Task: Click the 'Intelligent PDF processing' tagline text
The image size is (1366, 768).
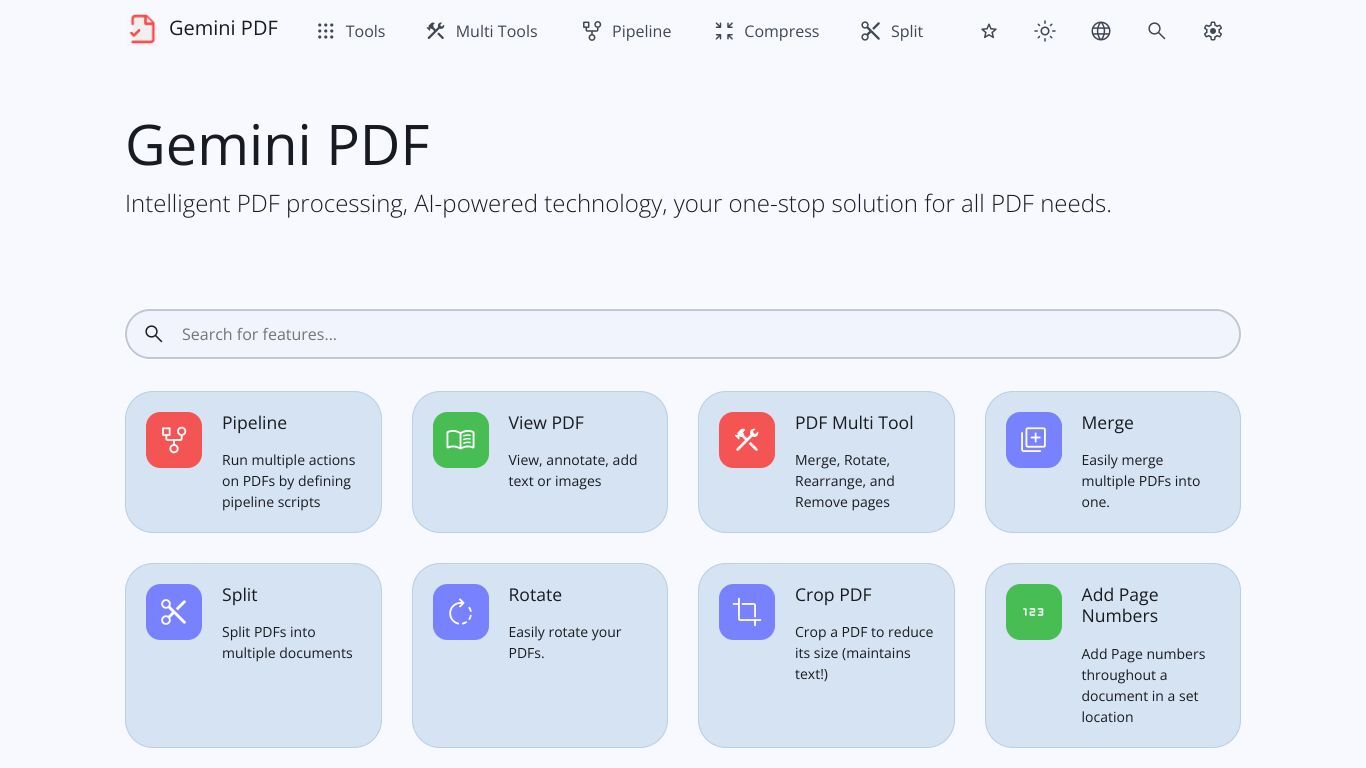Action: point(618,204)
